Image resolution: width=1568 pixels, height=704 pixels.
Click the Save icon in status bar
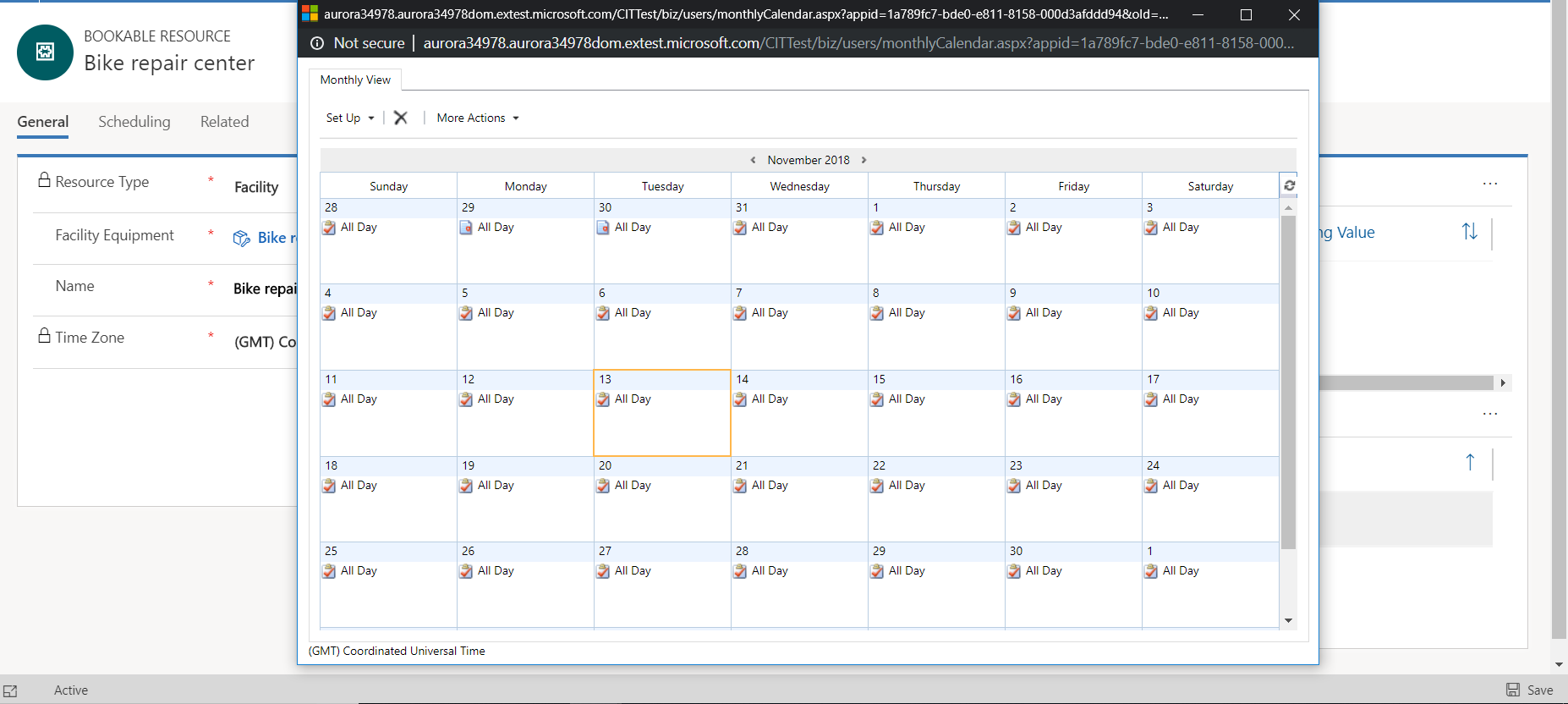(x=1513, y=690)
